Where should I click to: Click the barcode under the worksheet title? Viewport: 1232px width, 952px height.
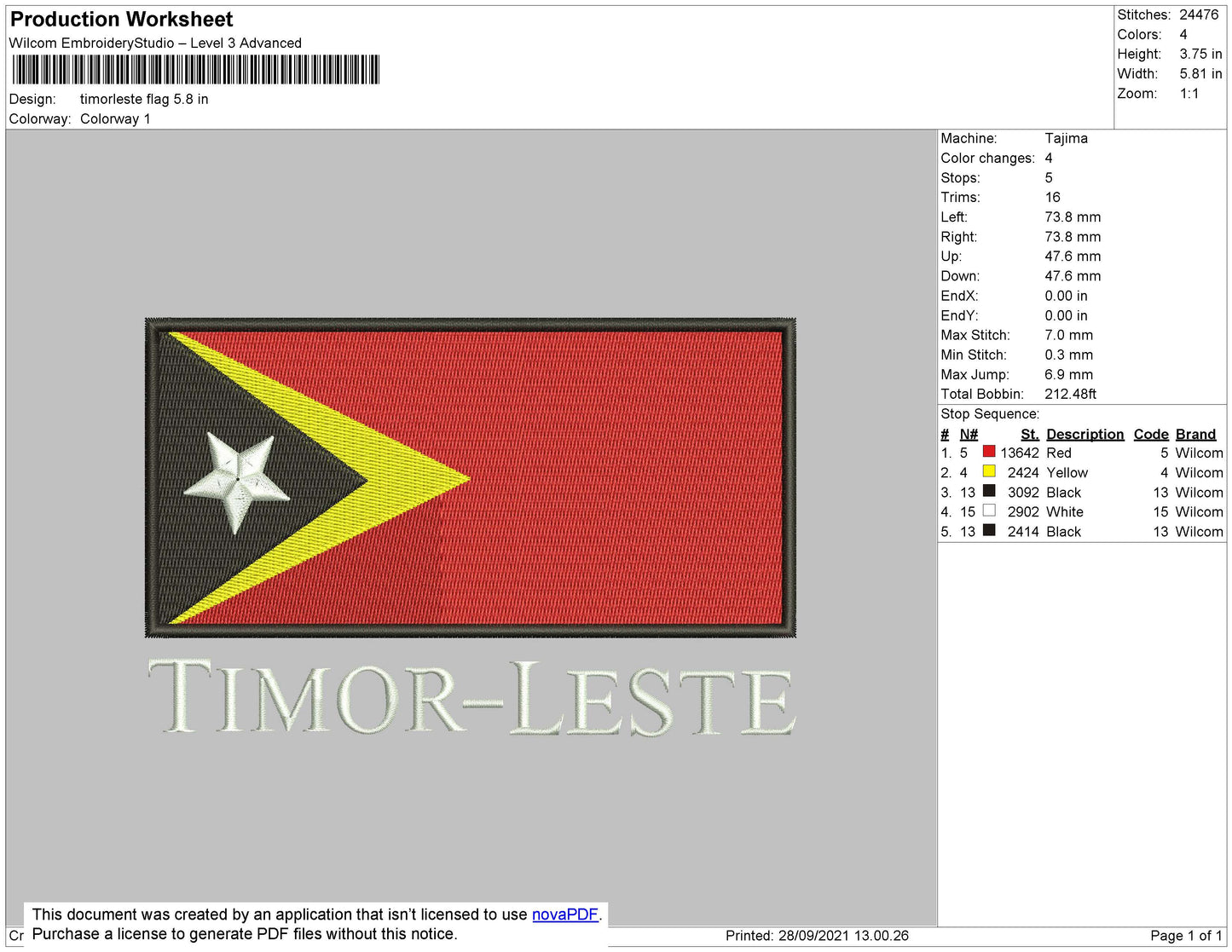pyautogui.click(x=195, y=70)
